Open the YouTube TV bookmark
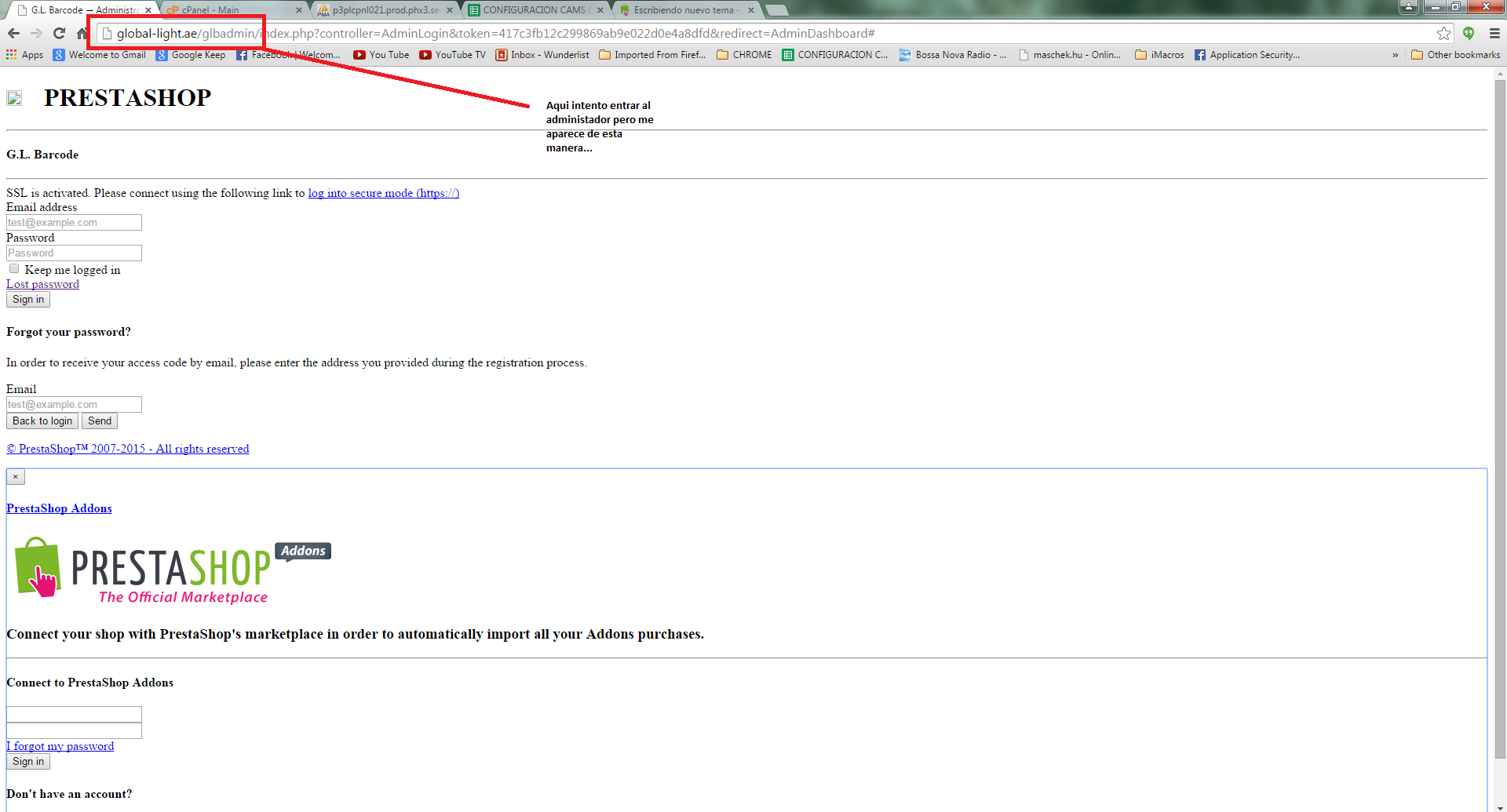 (453, 55)
